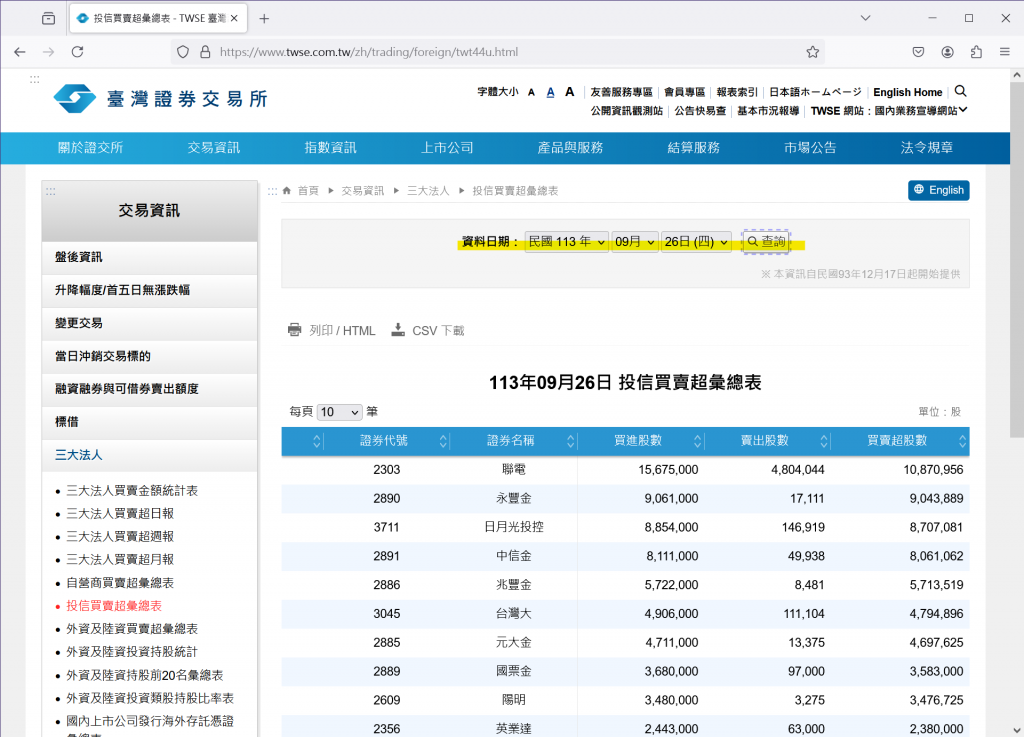The height and width of the screenshot is (737, 1024).
Task: Sort by 證券名稱 column arrows
Action: pos(571,441)
